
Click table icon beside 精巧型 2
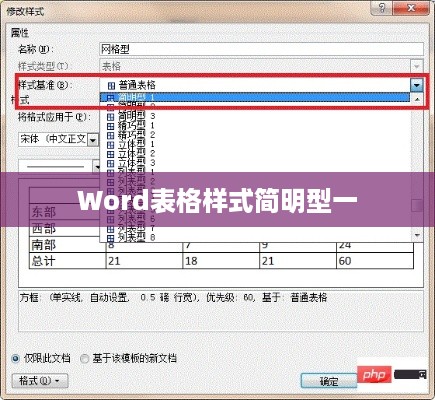pyautogui.click(x=111, y=136)
